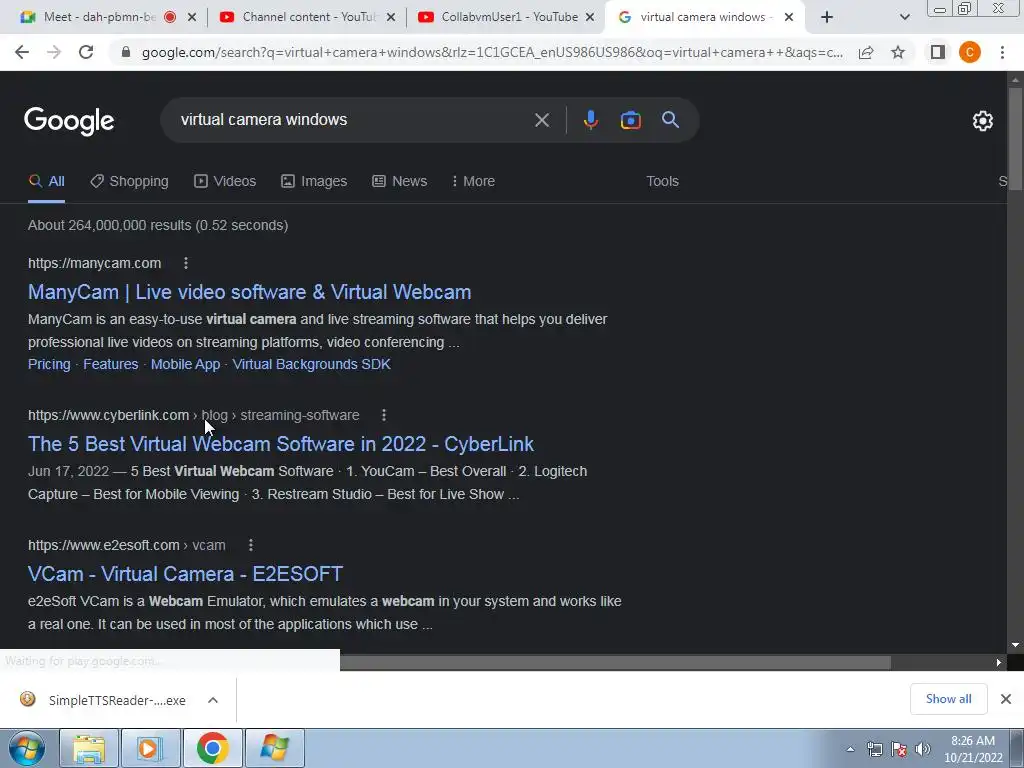Open the 5 Best Virtual Webcam Software result
This screenshot has width=1024, height=768.
pos(281,444)
